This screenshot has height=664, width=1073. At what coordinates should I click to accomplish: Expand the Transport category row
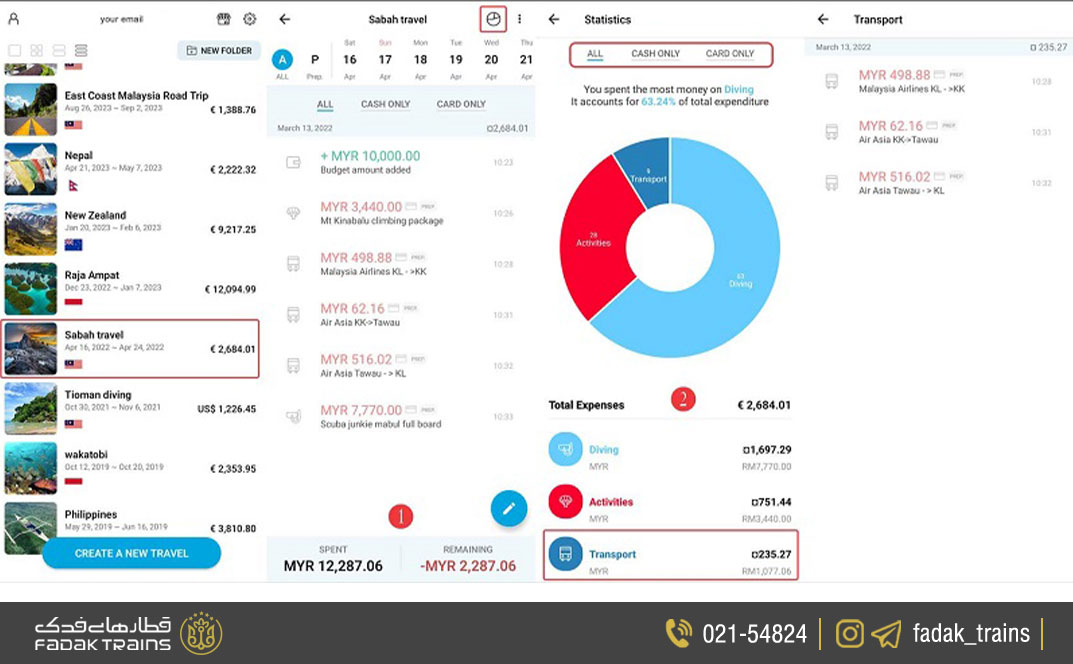coord(670,556)
